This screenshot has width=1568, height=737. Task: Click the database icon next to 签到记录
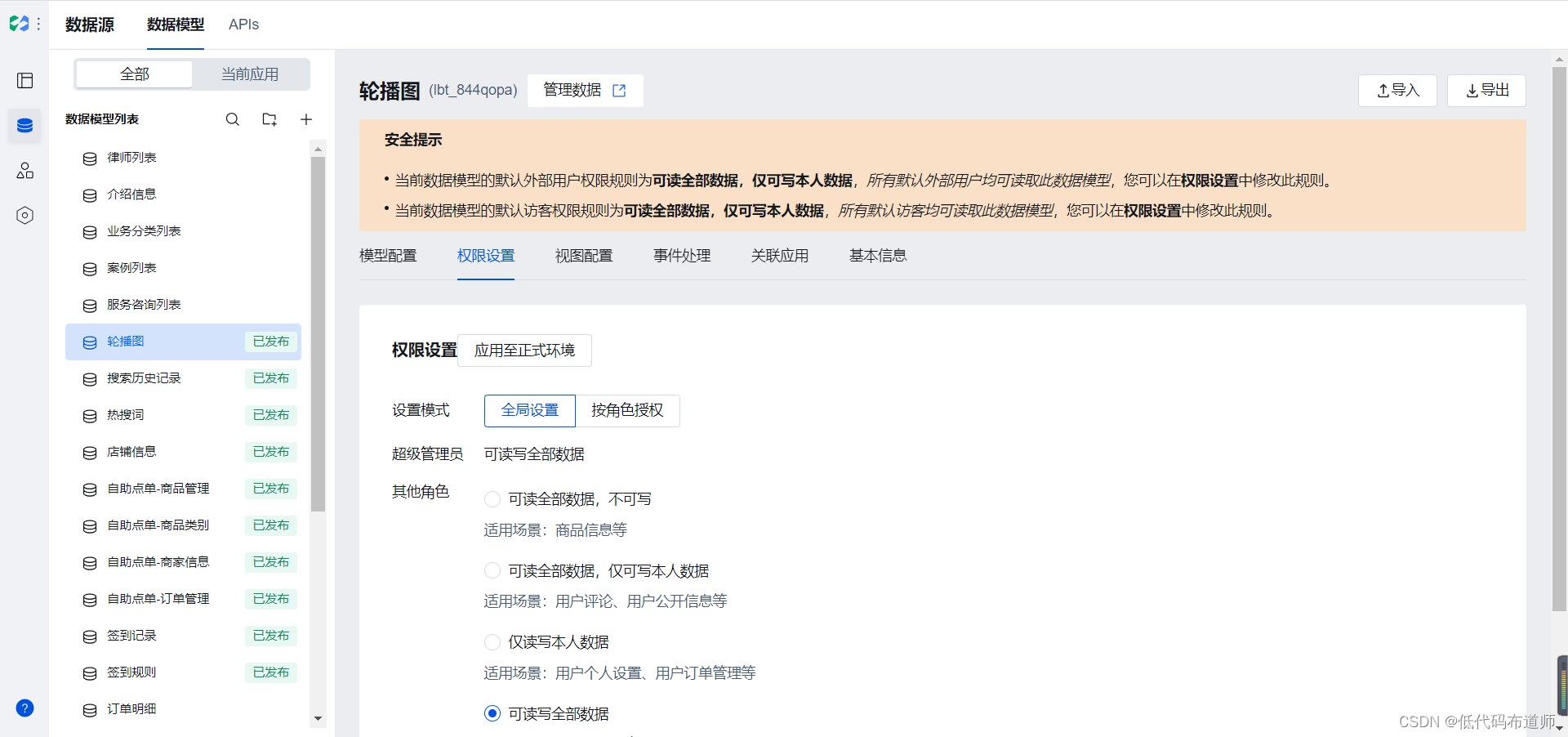click(90, 636)
